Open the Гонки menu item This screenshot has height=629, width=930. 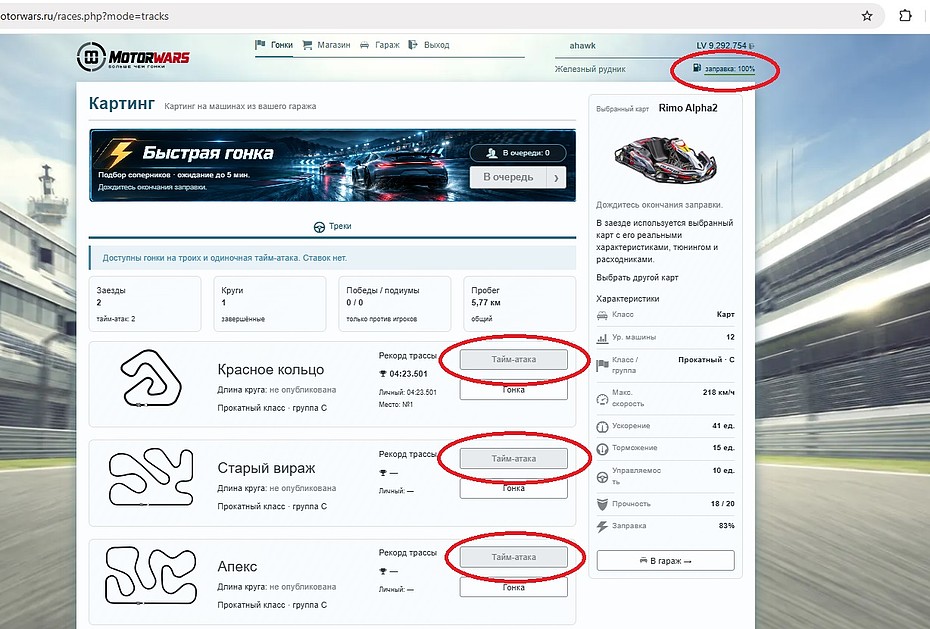pyautogui.click(x=274, y=45)
